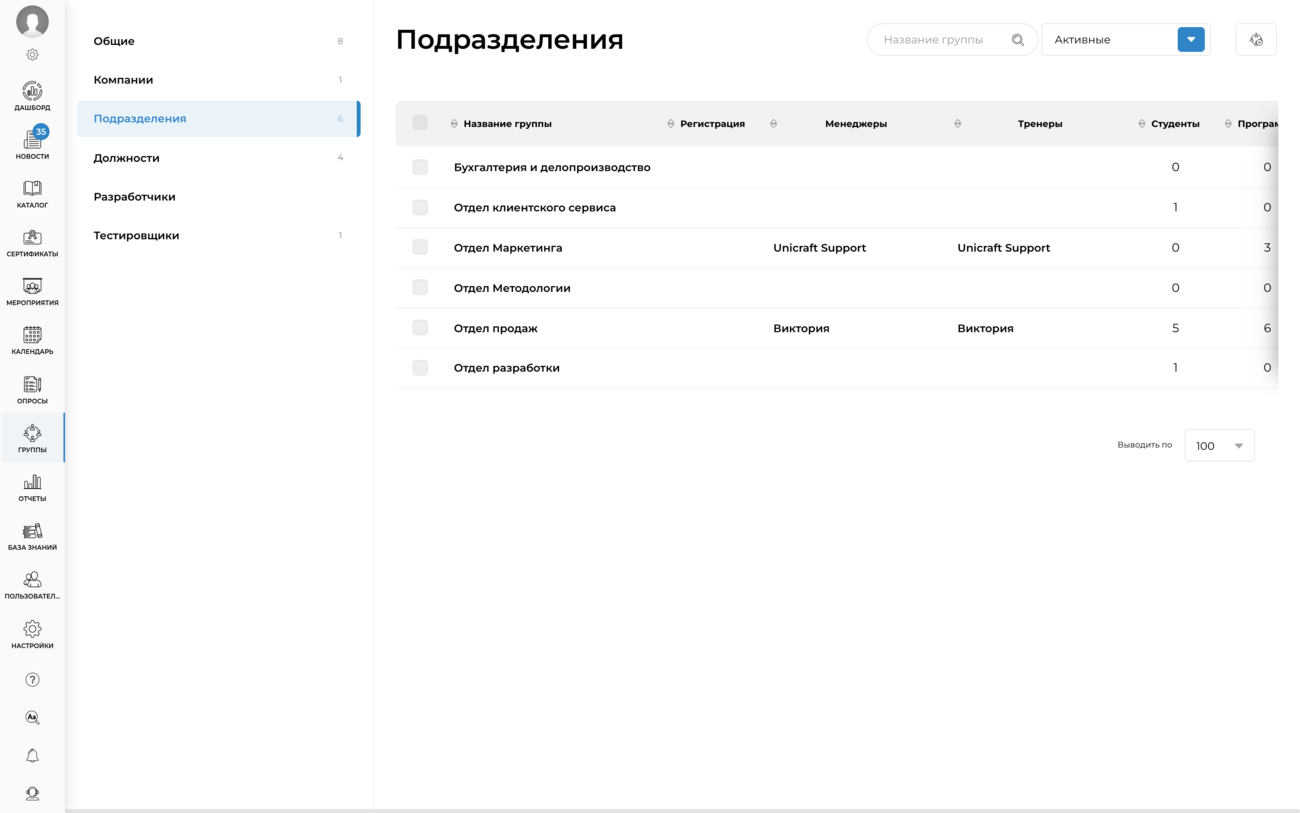The height and width of the screenshot is (813, 1300).
Task: Click the help question mark icon
Action: (x=32, y=680)
